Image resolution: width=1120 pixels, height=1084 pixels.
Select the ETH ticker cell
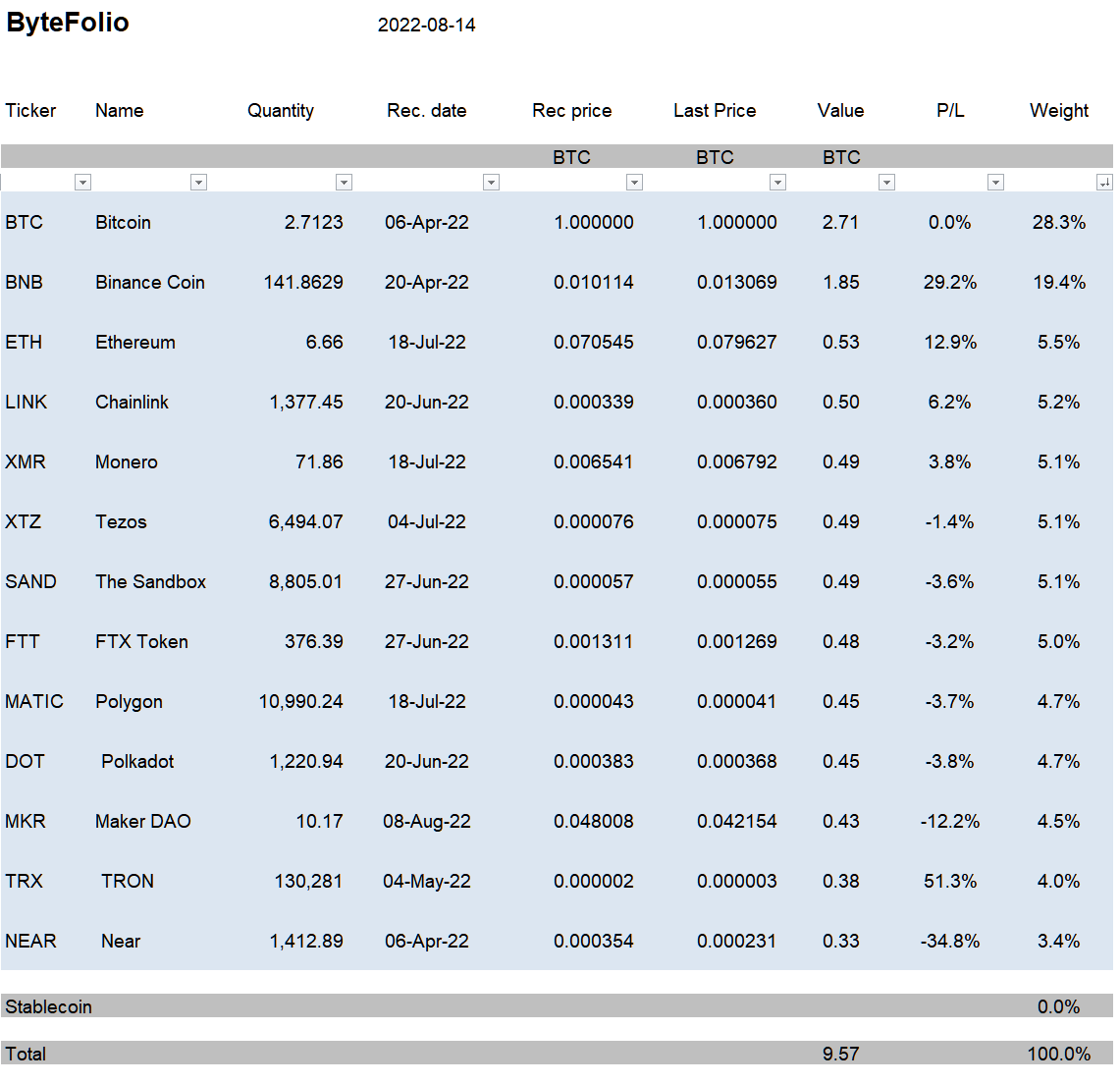pos(24,343)
